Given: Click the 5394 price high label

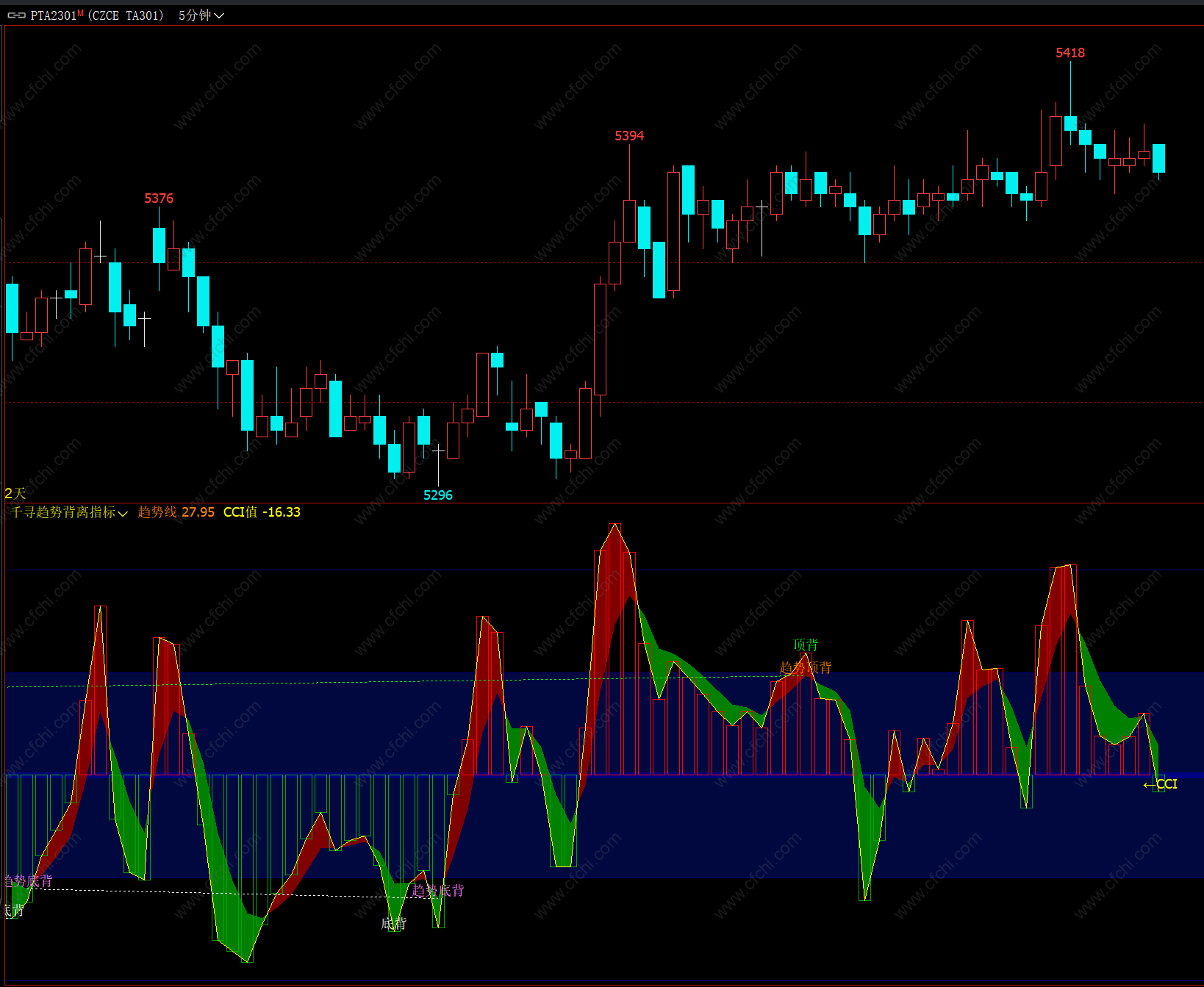Looking at the screenshot, I should point(629,136).
